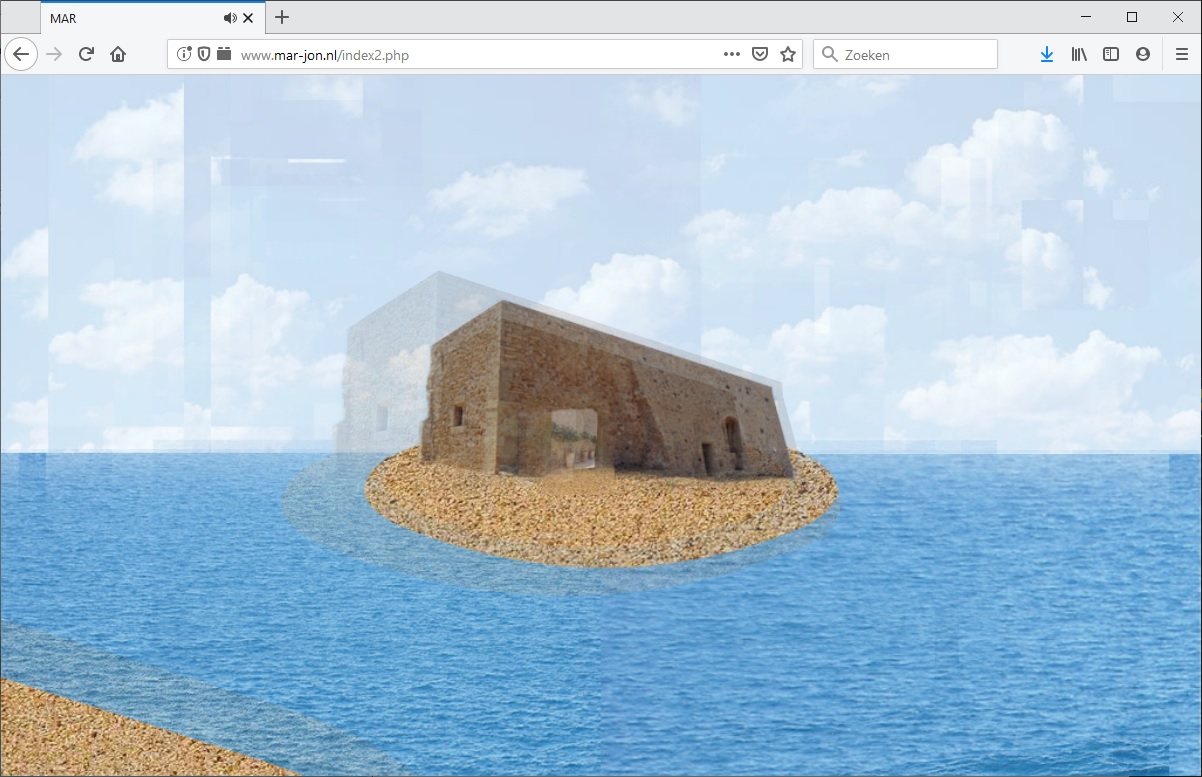1202x777 pixels.
Task: Open the site permissions icon in address bar
Action: [x=224, y=54]
